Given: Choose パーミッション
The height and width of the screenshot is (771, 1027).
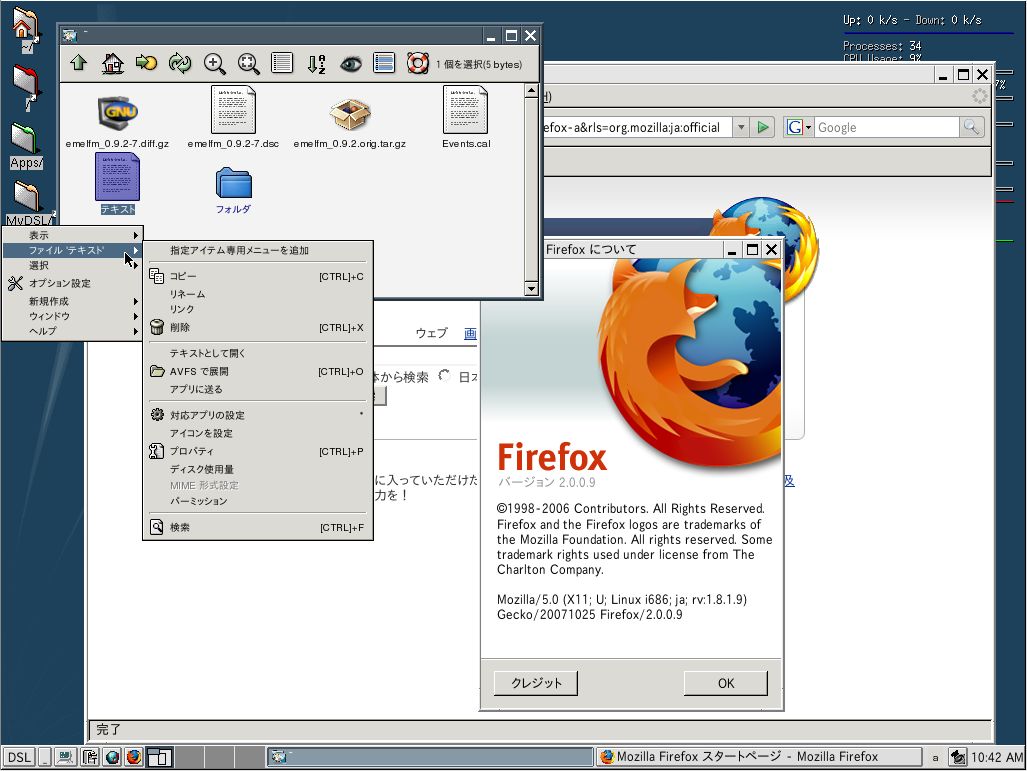Looking at the screenshot, I should (x=257, y=501).
